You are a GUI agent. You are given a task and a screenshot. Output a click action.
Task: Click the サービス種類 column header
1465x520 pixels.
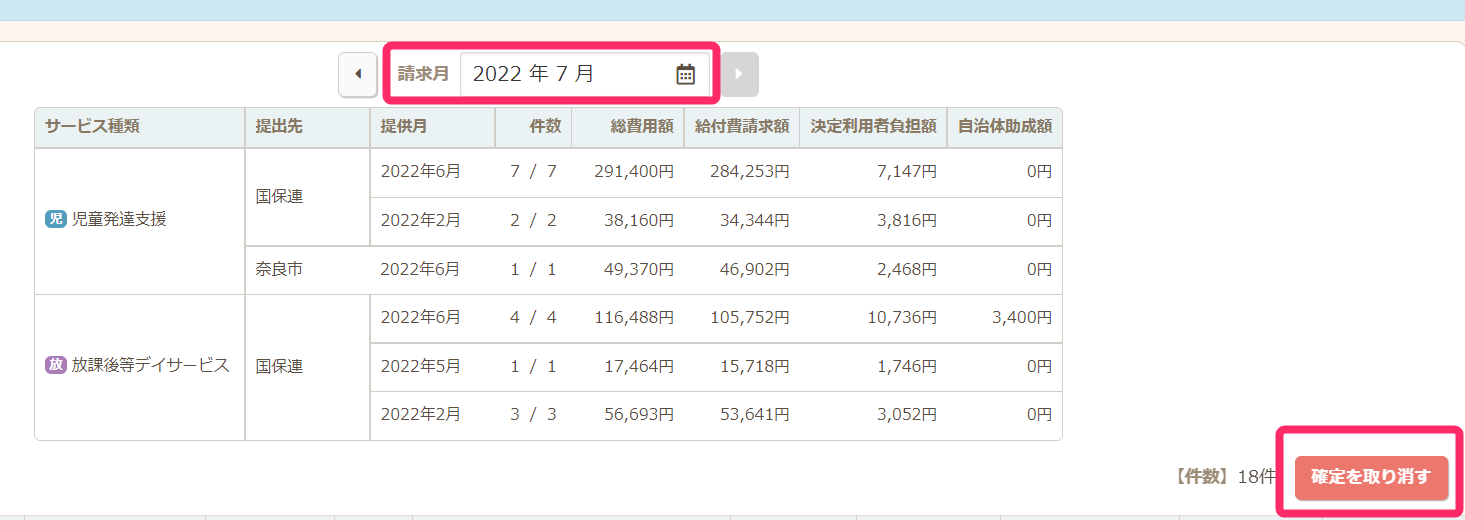(92, 127)
